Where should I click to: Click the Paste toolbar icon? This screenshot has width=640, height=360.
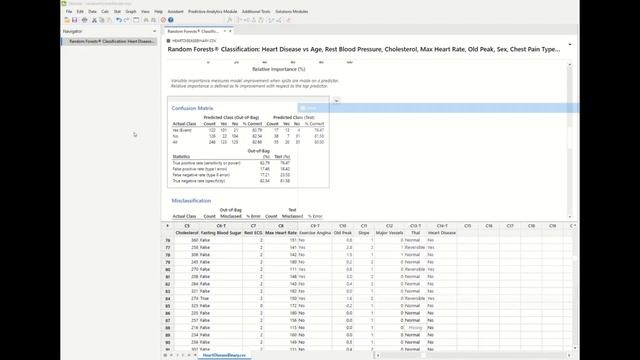[109, 20]
